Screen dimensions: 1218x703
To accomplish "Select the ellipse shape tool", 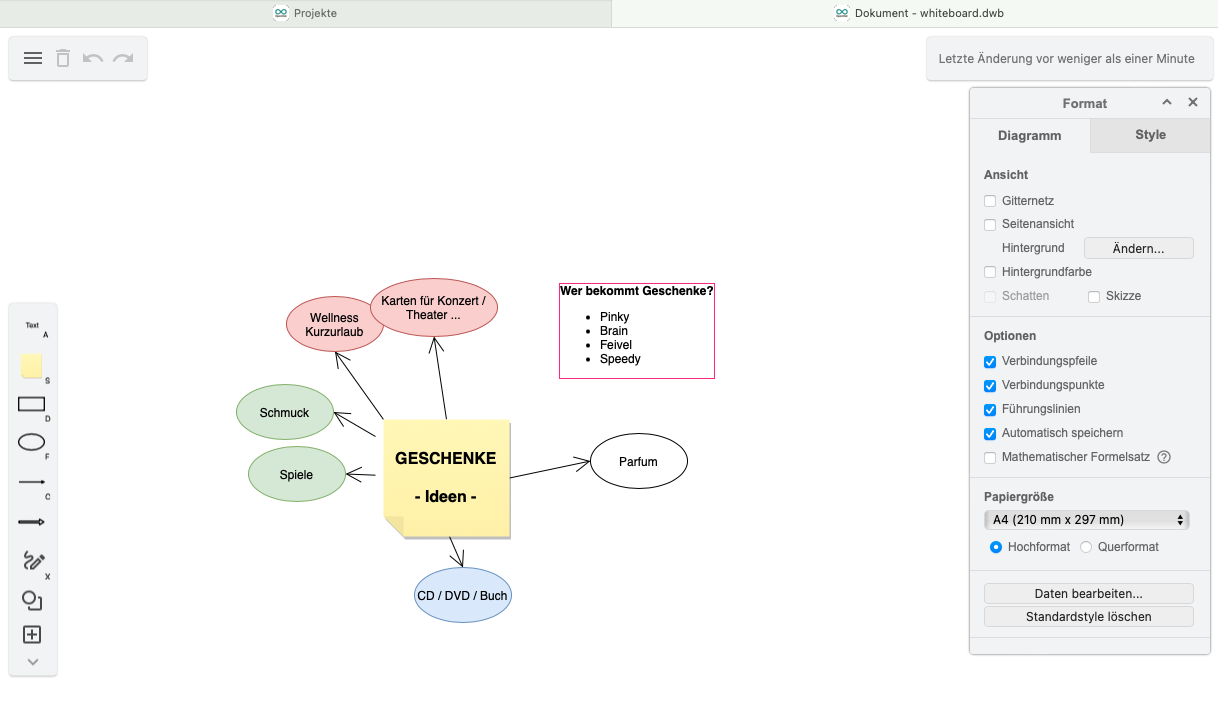I will [x=32, y=442].
